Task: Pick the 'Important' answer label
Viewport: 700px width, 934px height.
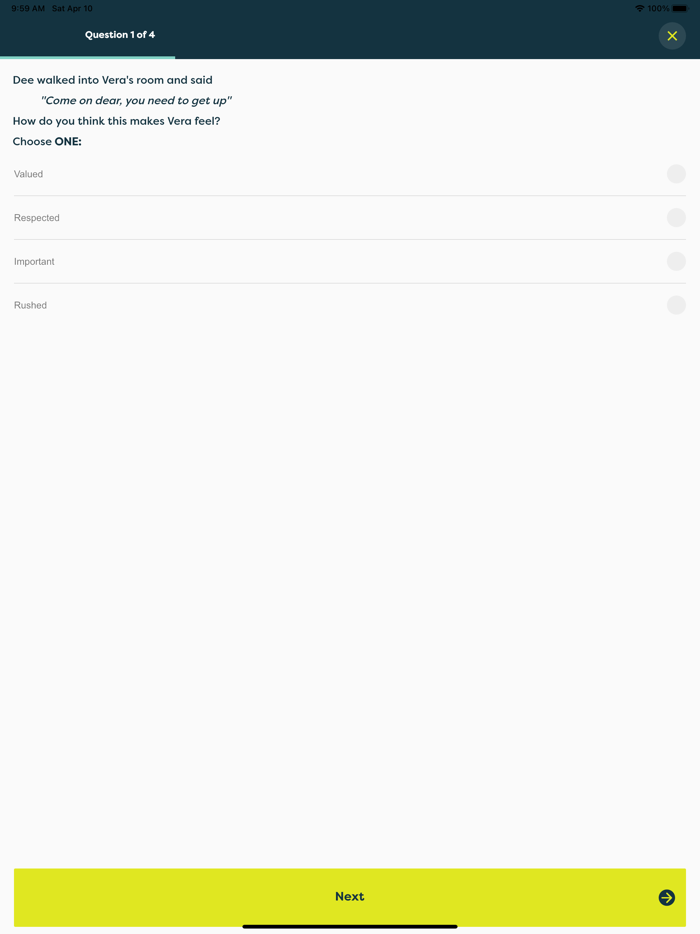Action: (34, 261)
